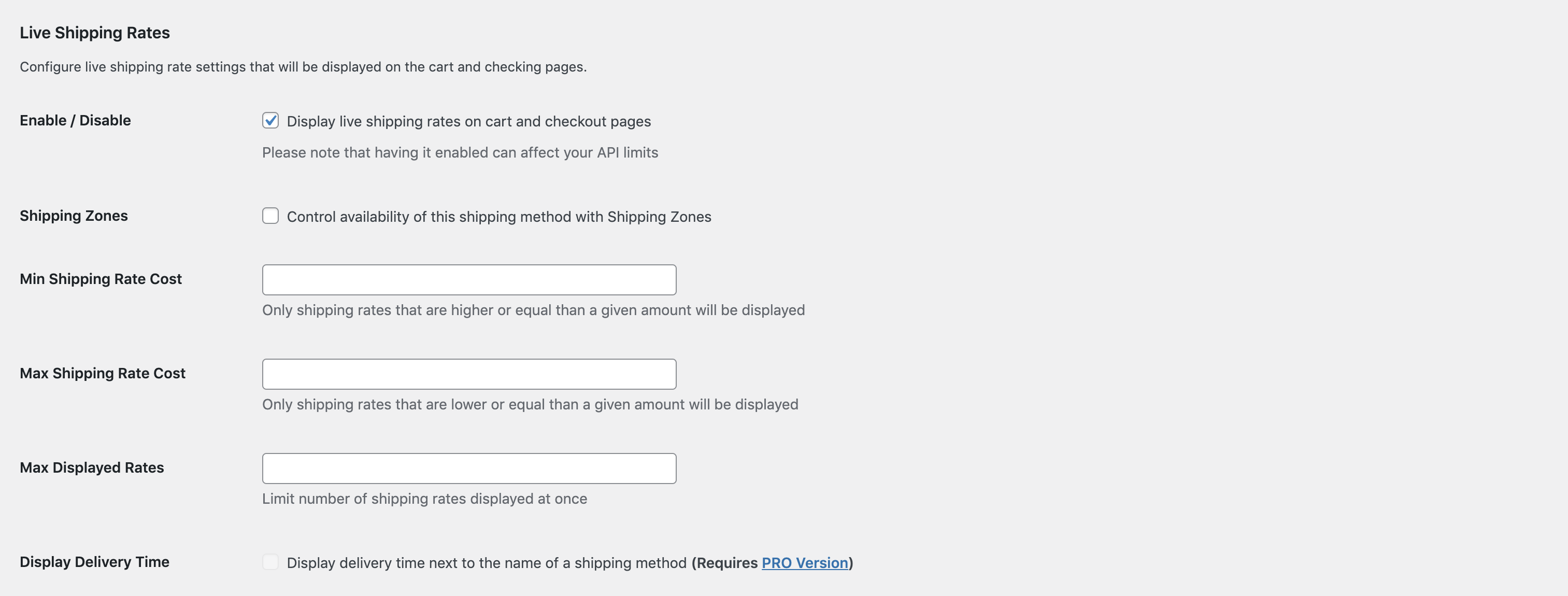Uncheck the live shipping rates display checkbox
Image resolution: width=1568 pixels, height=596 pixels.
270,121
